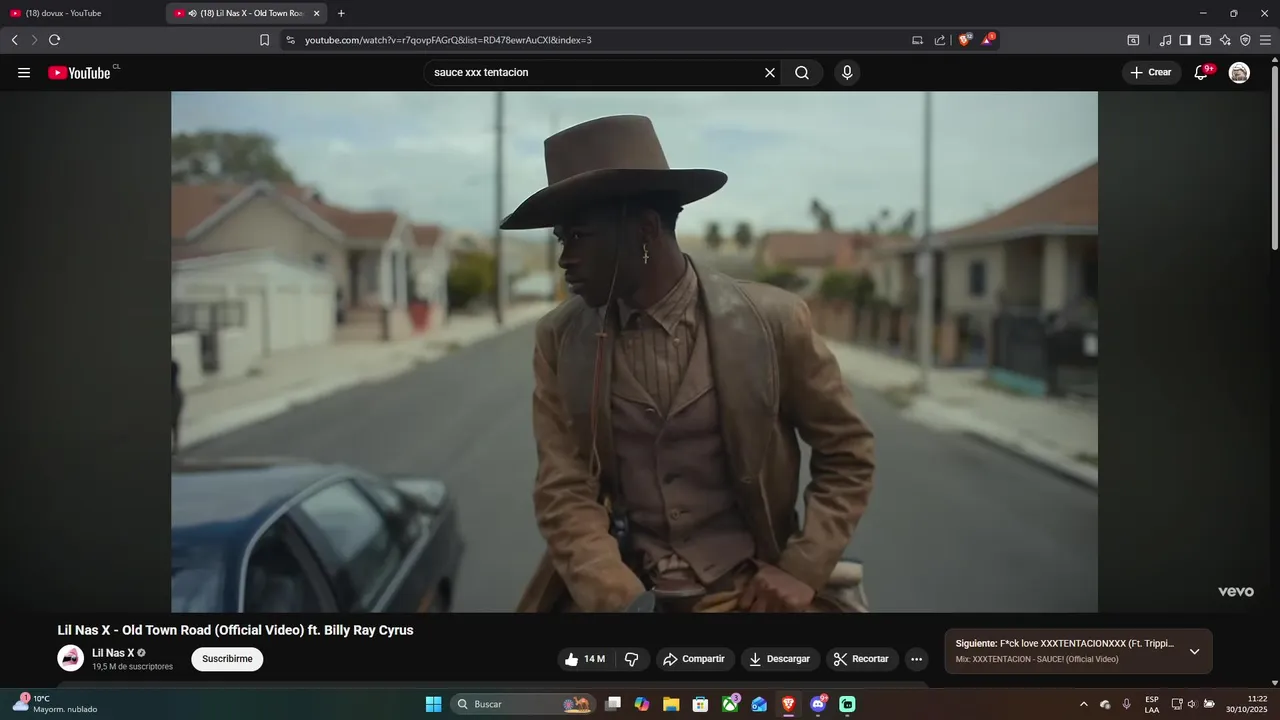This screenshot has height=720, width=1280.
Task: Open YouTube notifications bell
Action: (x=1202, y=73)
